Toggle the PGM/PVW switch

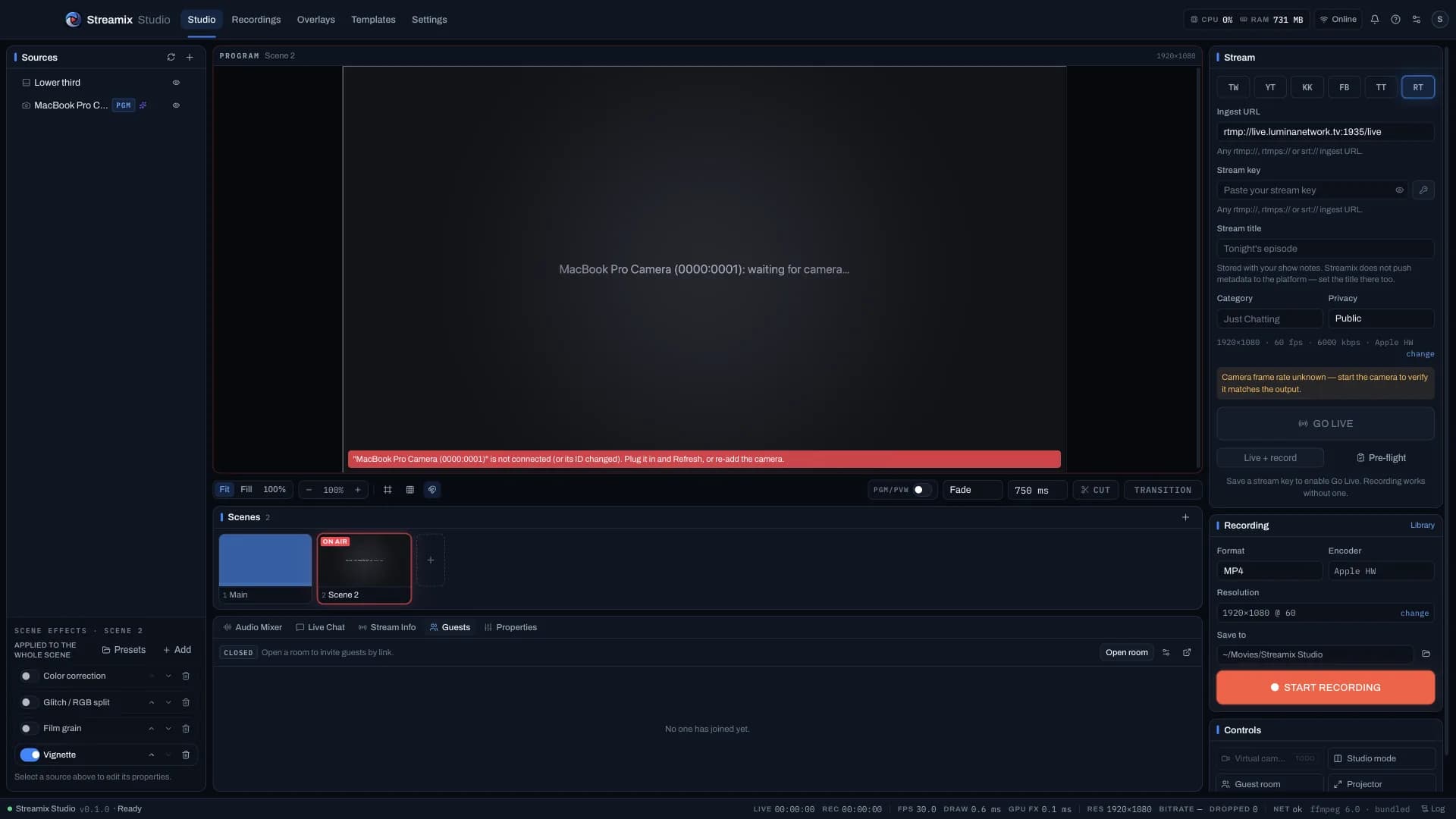tap(921, 490)
